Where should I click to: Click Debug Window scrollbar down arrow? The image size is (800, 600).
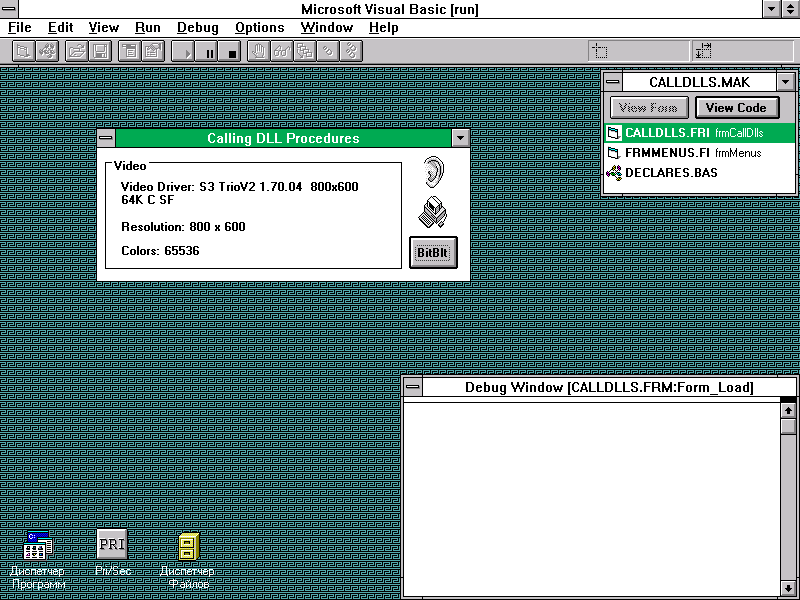point(788,588)
